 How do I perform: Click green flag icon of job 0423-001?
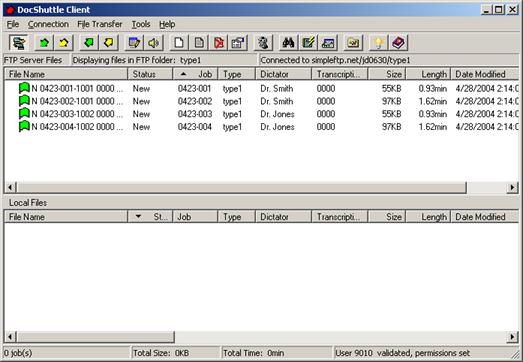(x=24, y=88)
